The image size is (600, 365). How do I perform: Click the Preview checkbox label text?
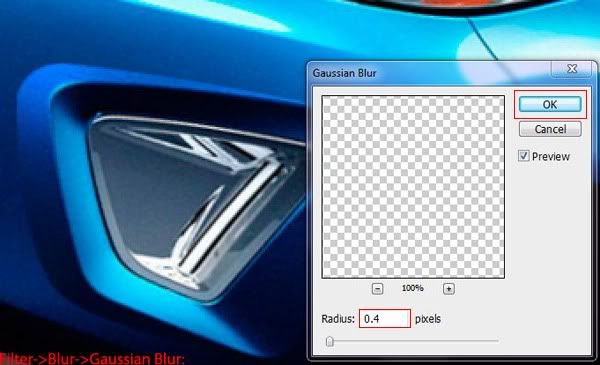(x=551, y=156)
